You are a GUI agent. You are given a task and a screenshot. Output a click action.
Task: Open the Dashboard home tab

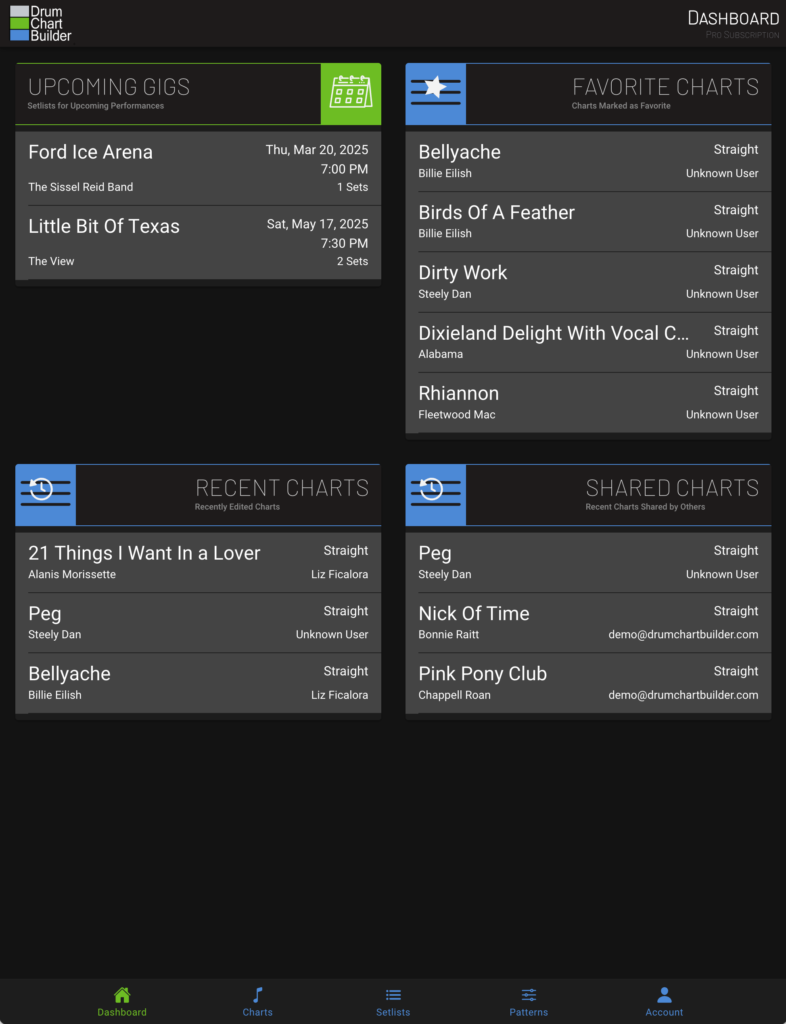click(122, 1001)
